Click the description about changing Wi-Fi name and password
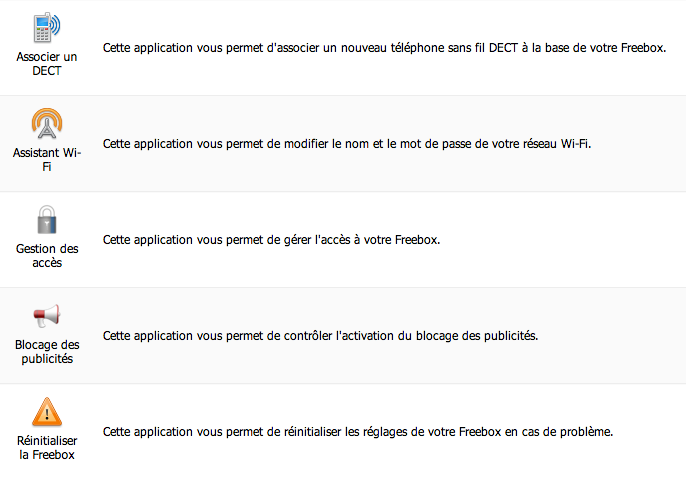The image size is (686, 479). [x=347, y=144]
